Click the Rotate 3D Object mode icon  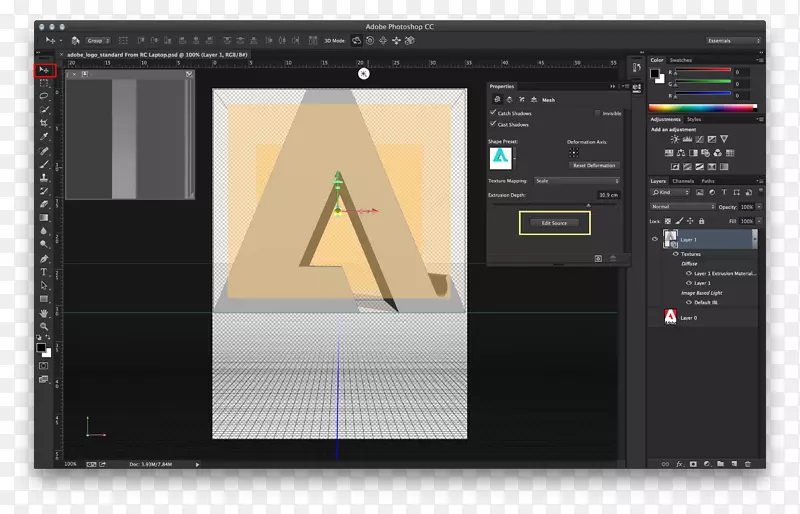(356, 40)
